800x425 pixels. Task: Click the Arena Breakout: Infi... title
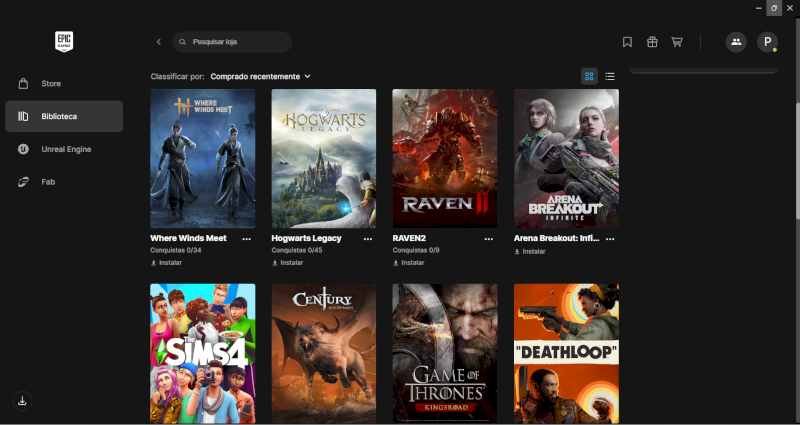[x=557, y=238]
